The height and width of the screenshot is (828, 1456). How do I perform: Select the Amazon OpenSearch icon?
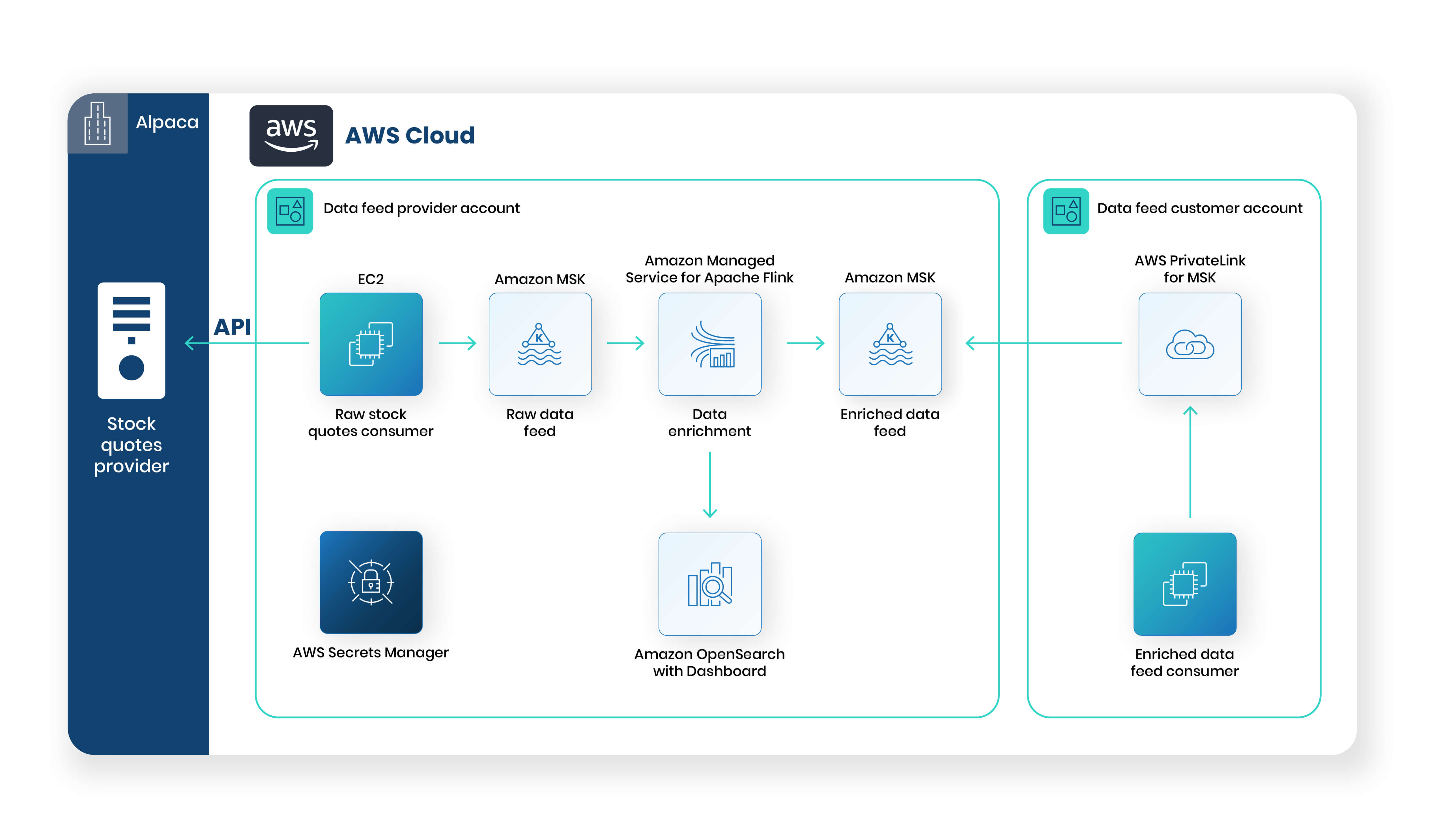710,584
